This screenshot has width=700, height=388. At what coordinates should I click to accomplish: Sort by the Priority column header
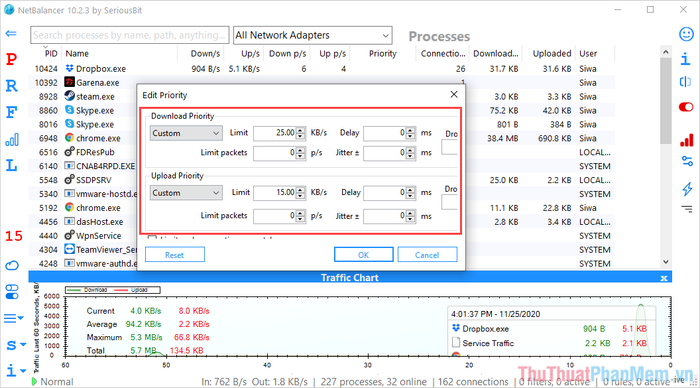(383, 54)
